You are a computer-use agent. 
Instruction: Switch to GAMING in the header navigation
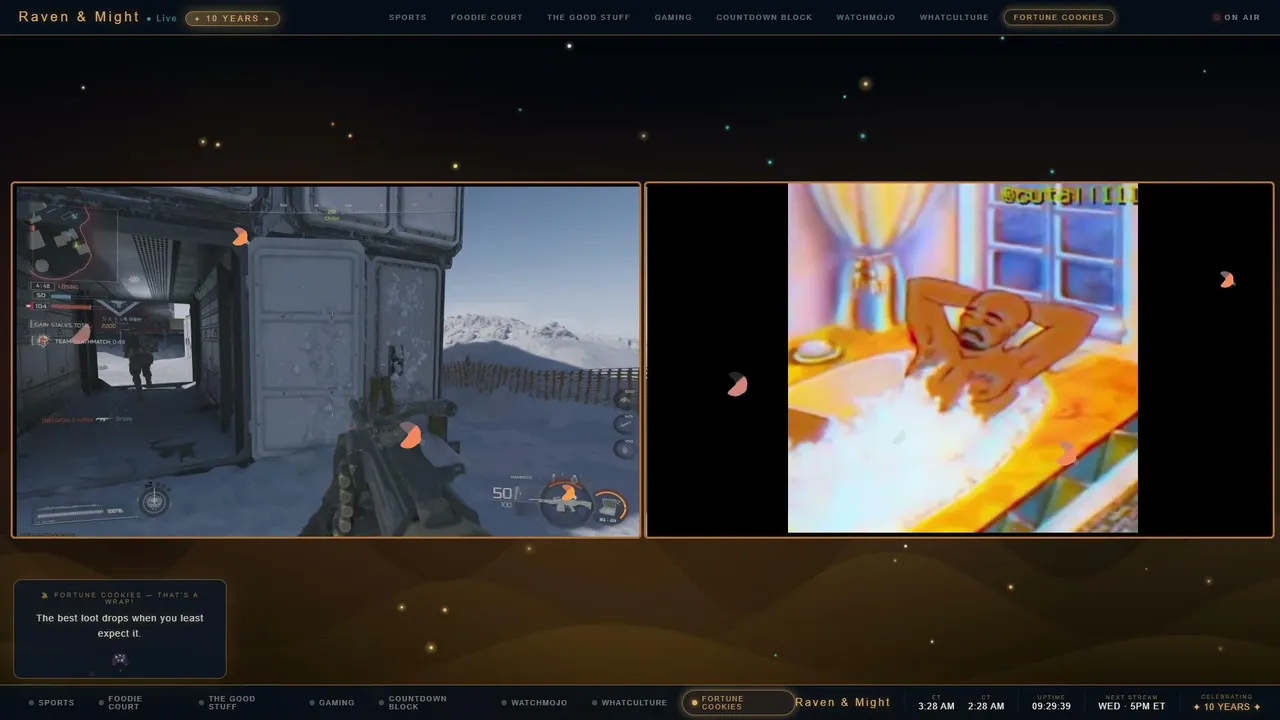coord(673,17)
